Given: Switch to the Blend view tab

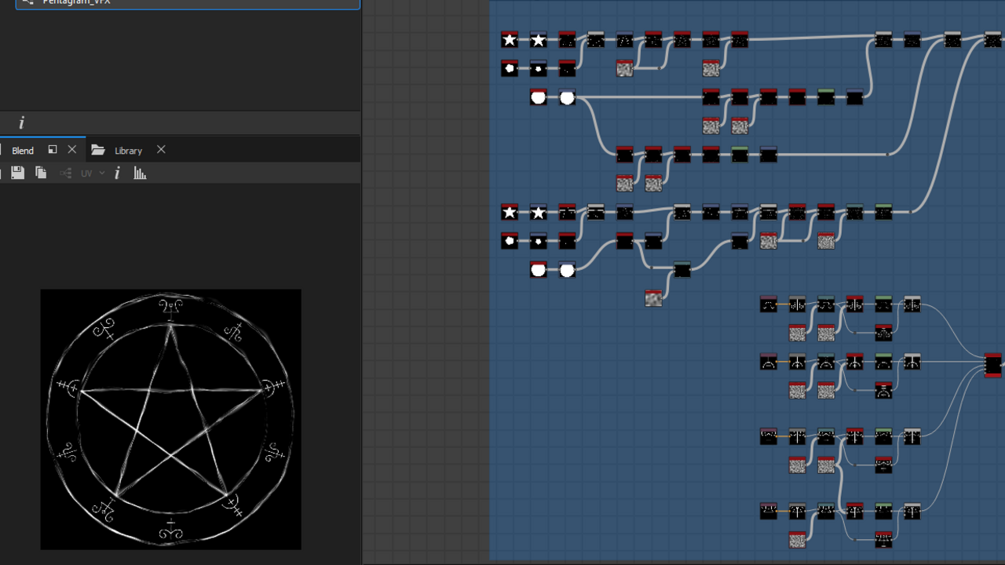Looking at the screenshot, I should 22,151.
